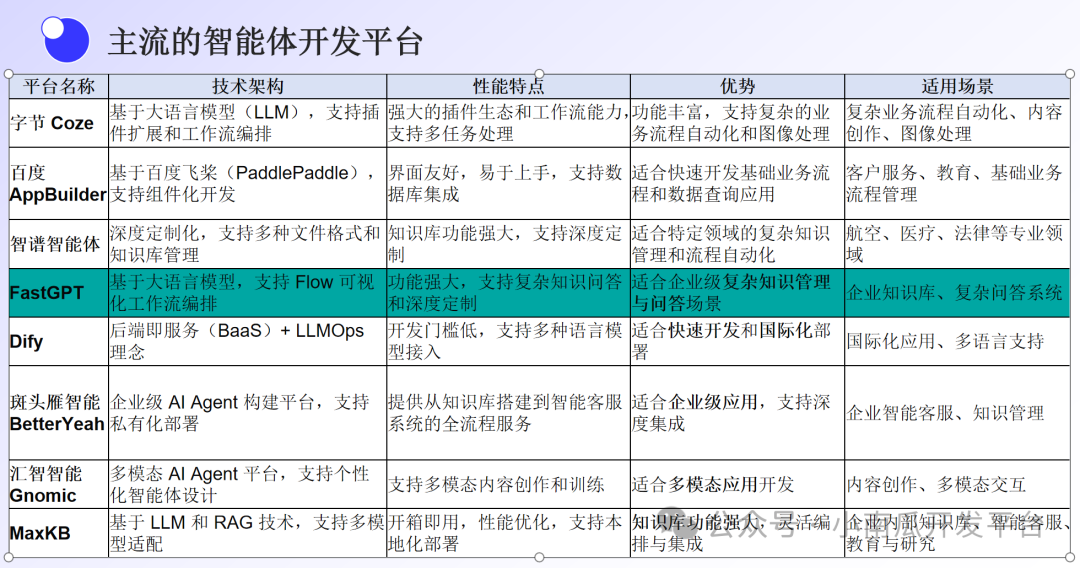Select Coze cell 基于大语言模型（LLM），支持插件扩展
This screenshot has height=568, width=1080.
pyautogui.click(x=247, y=123)
